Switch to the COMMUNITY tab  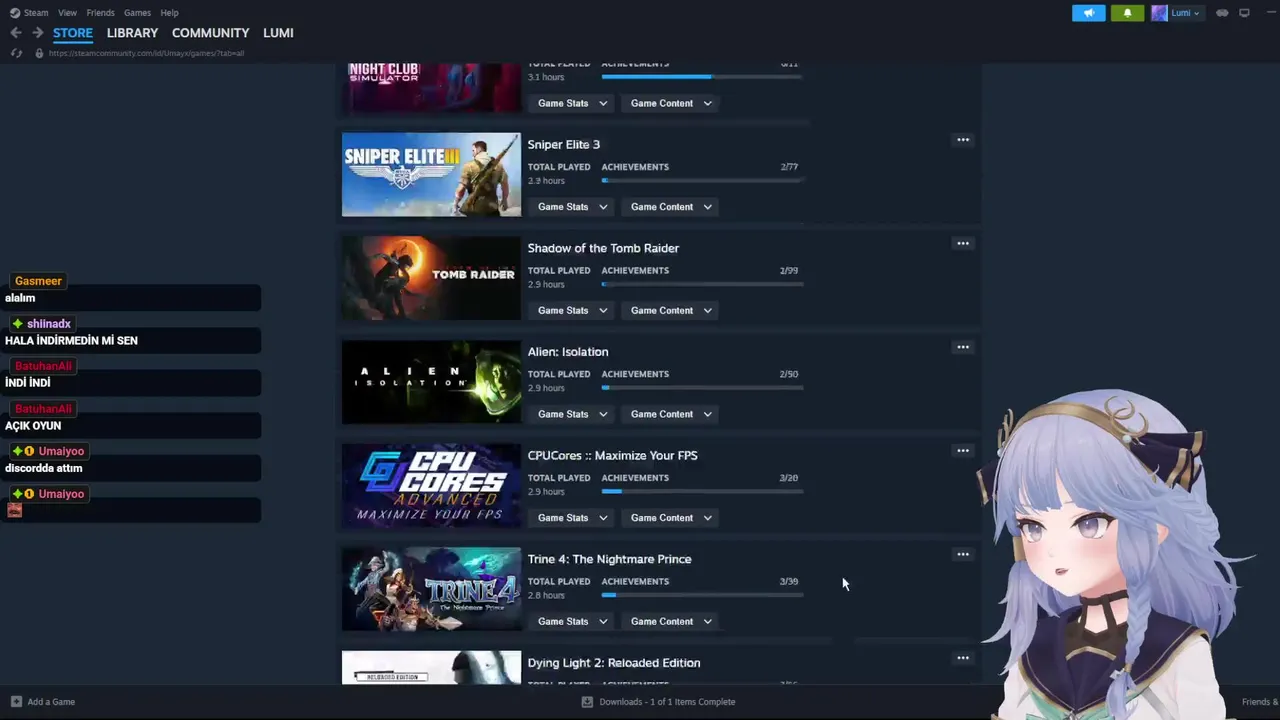pyautogui.click(x=210, y=33)
